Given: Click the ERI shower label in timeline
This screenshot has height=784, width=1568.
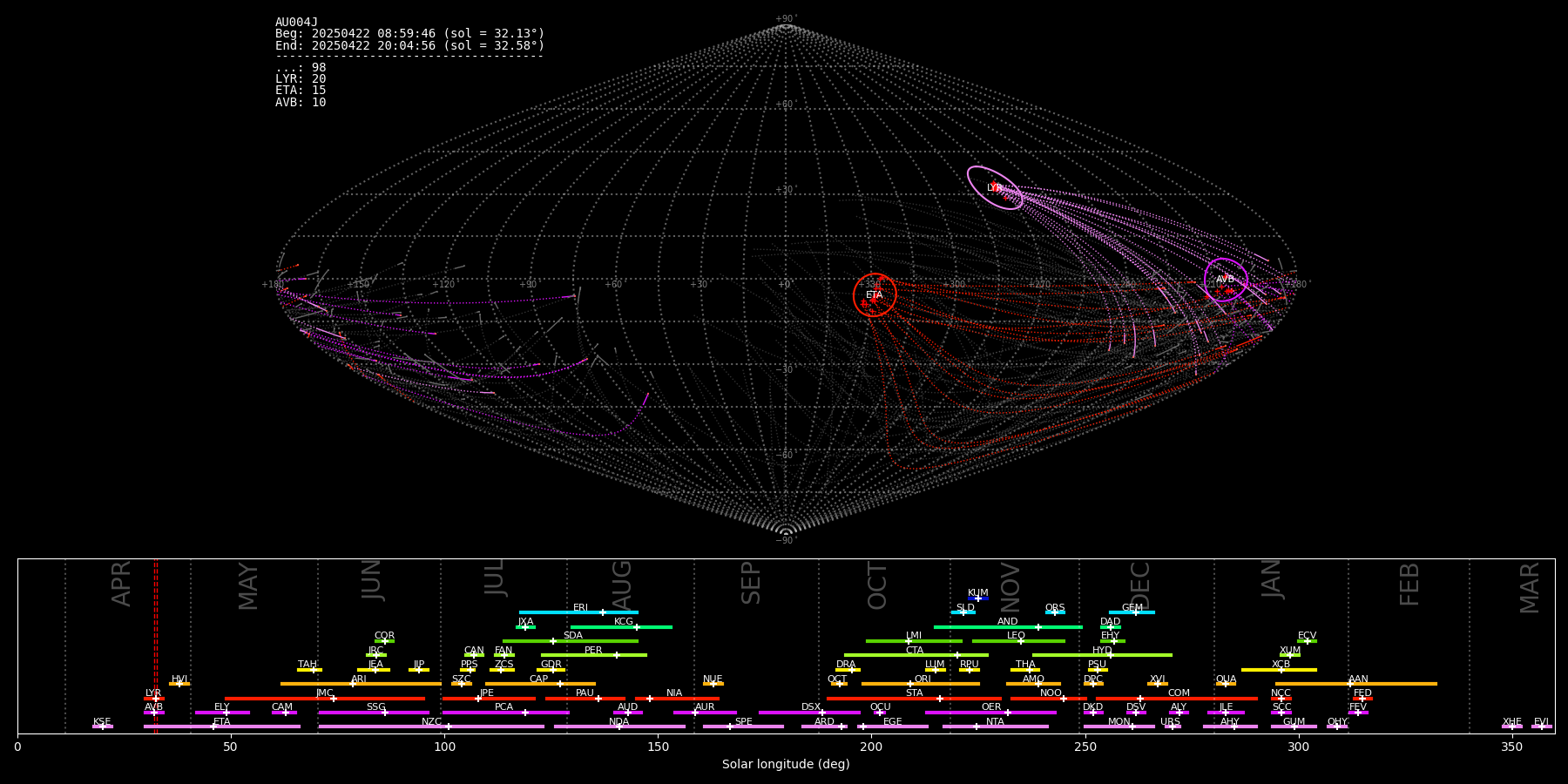Looking at the screenshot, I should tap(581, 608).
